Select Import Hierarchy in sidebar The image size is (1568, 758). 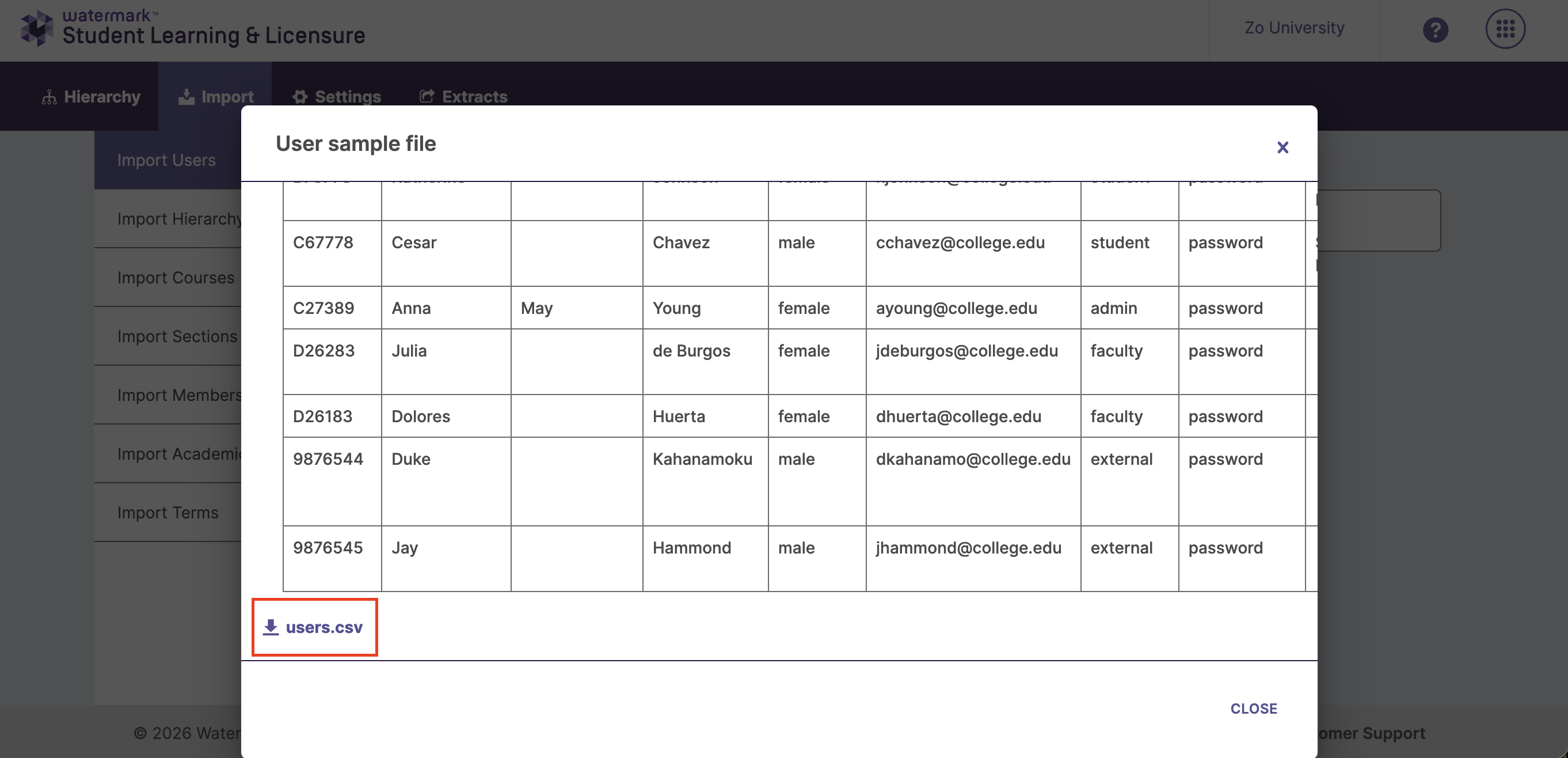[x=168, y=219]
